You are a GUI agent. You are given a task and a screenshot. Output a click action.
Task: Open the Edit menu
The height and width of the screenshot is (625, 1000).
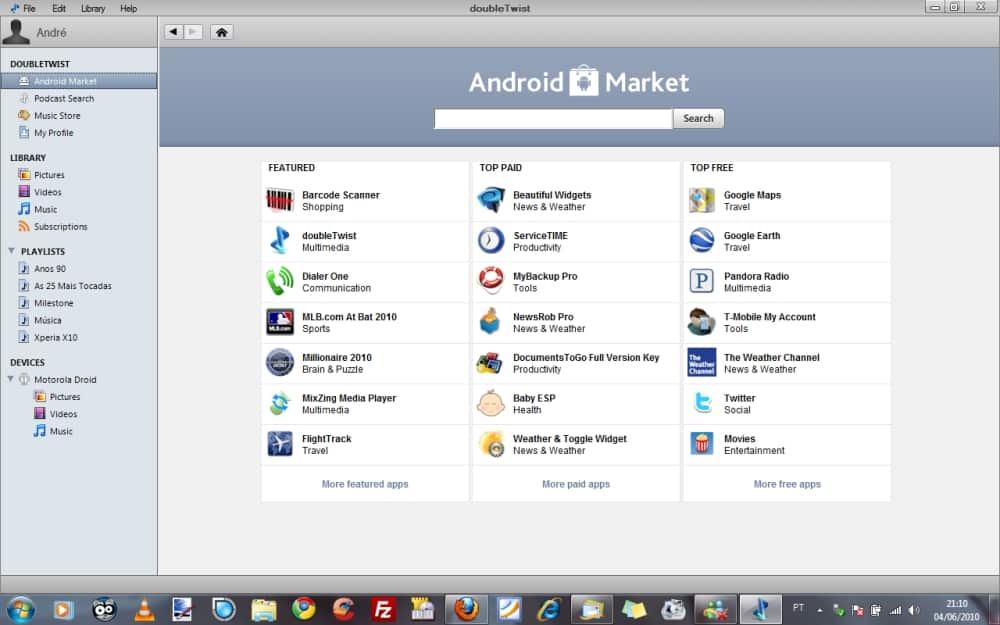point(59,8)
